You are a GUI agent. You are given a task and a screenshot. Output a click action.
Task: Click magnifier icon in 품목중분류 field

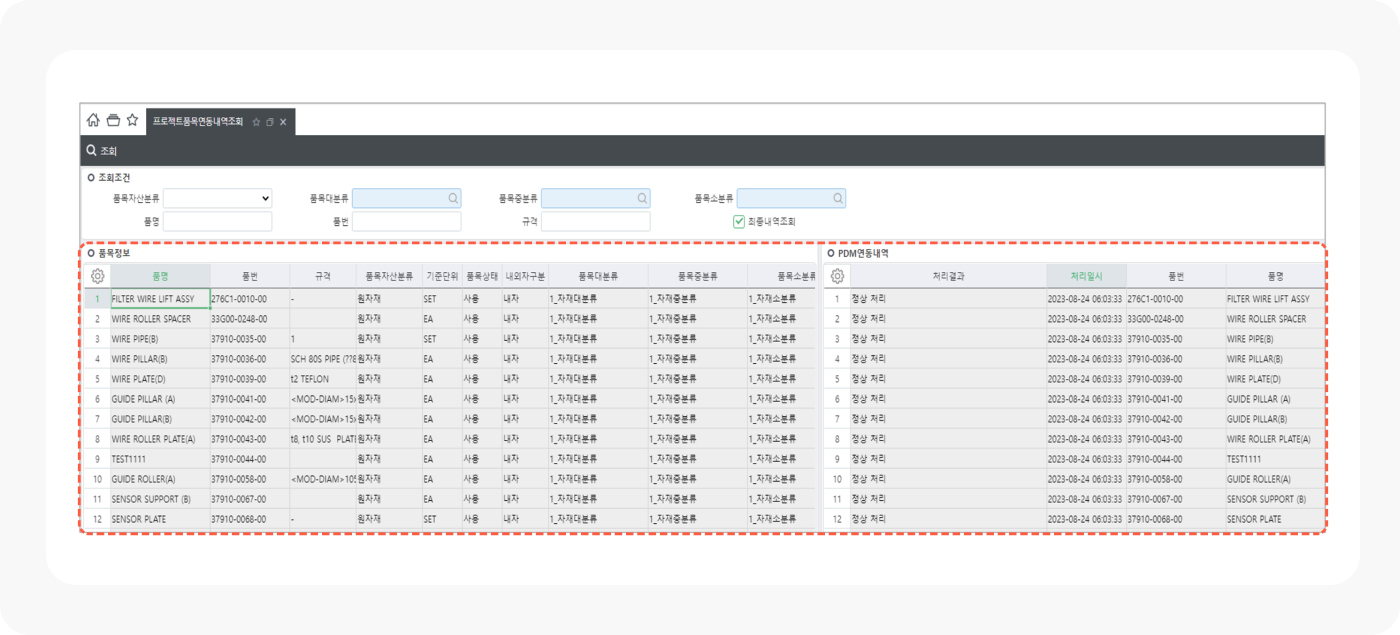642,198
